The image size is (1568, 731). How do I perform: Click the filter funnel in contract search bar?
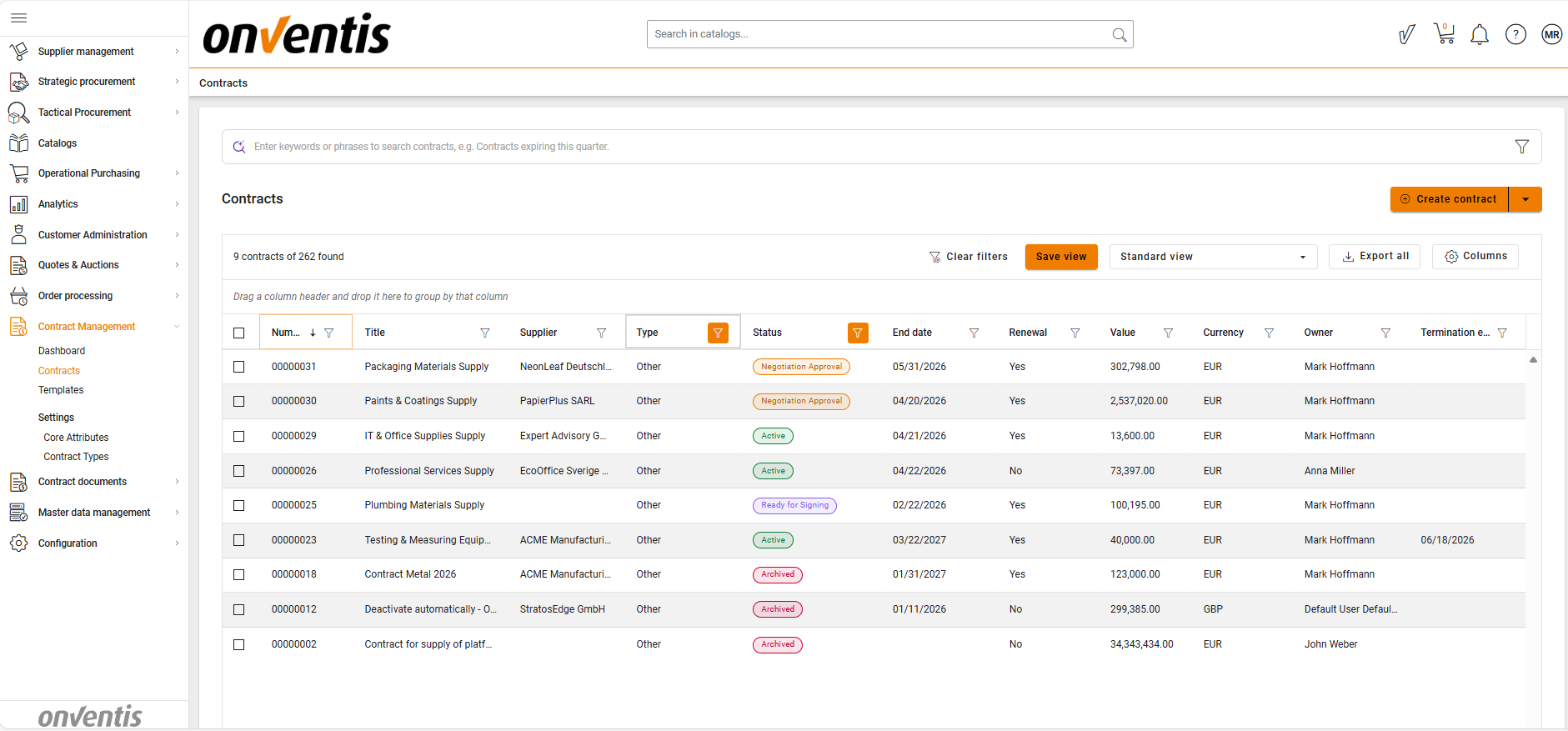pos(1521,147)
